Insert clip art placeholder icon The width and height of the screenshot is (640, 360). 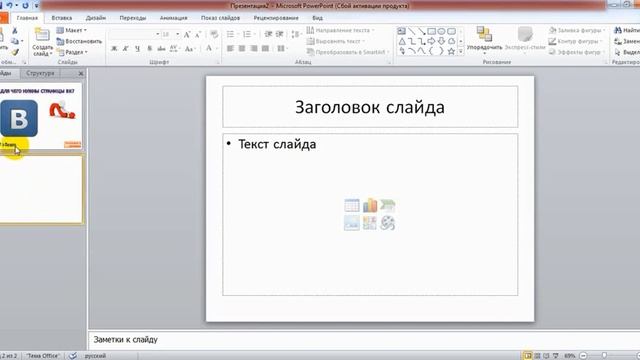(370, 223)
